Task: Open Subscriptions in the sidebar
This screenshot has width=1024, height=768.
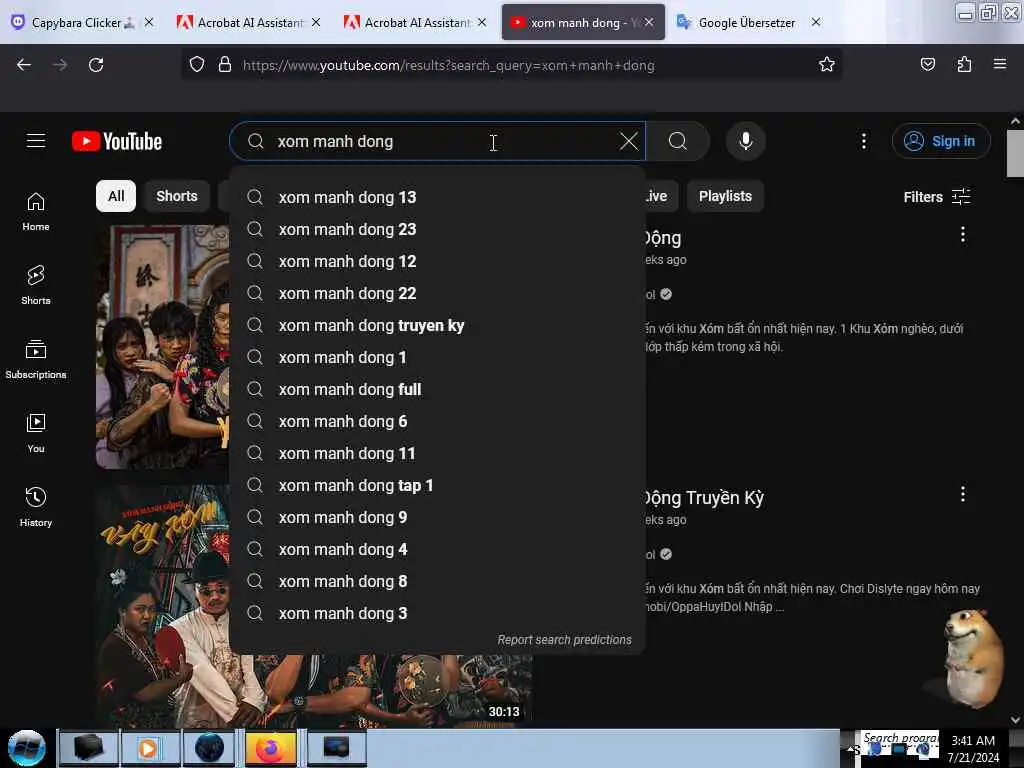Action: click(36, 359)
